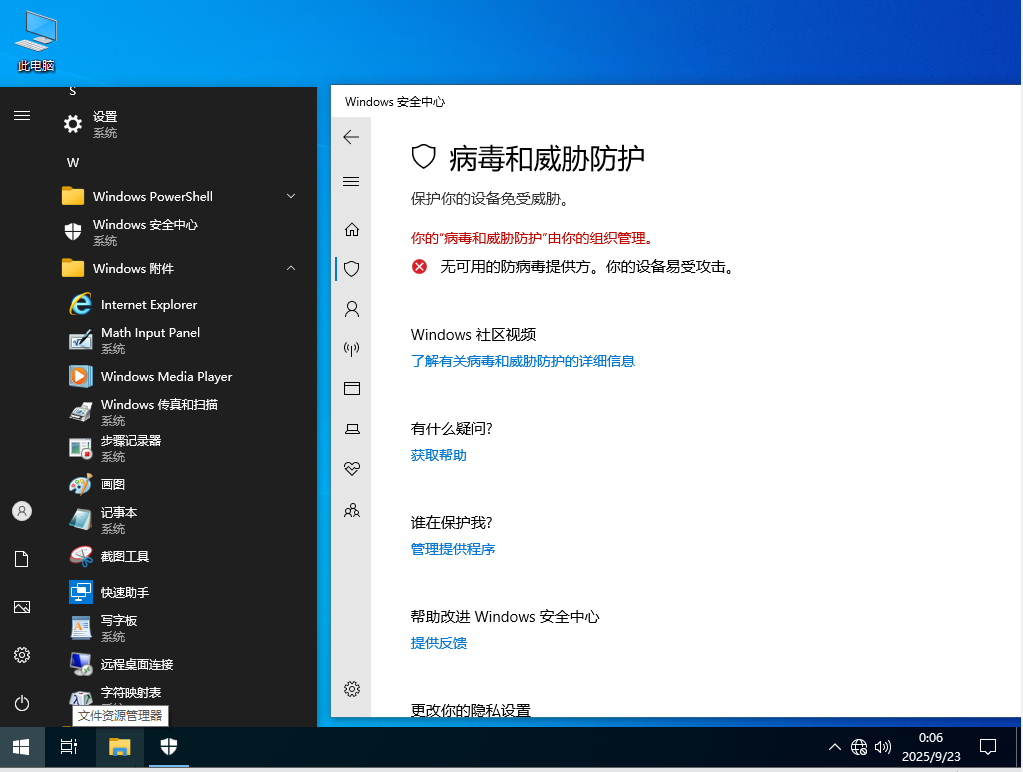This screenshot has height=772, width=1023.
Task: Click the 获取帮助 link
Action: [x=438, y=455]
